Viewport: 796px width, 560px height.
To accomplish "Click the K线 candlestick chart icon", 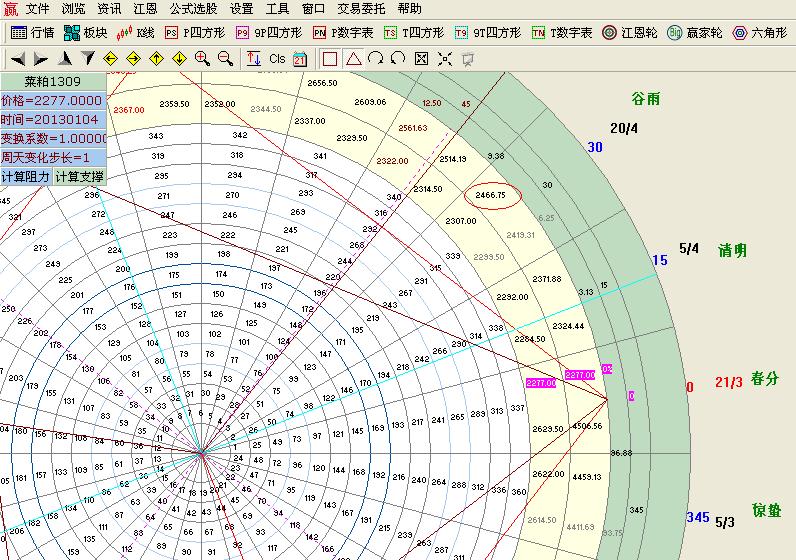I will coord(137,33).
